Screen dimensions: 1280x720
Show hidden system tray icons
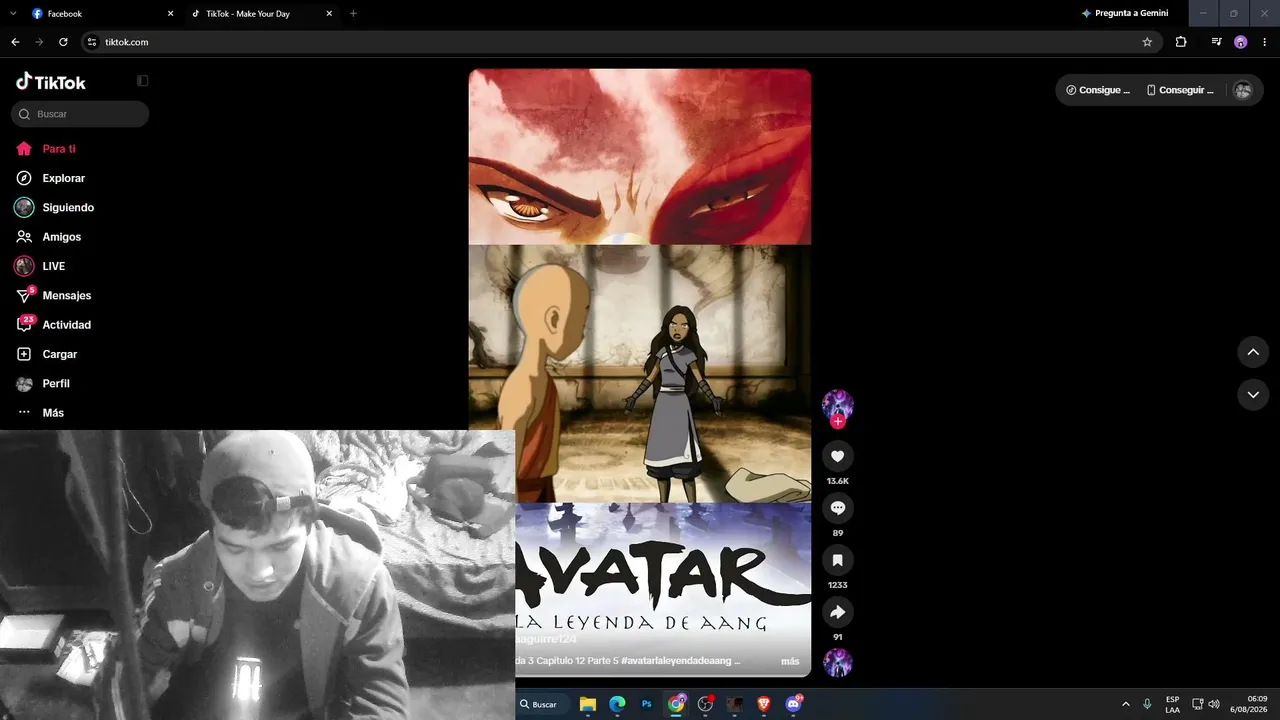(1126, 704)
